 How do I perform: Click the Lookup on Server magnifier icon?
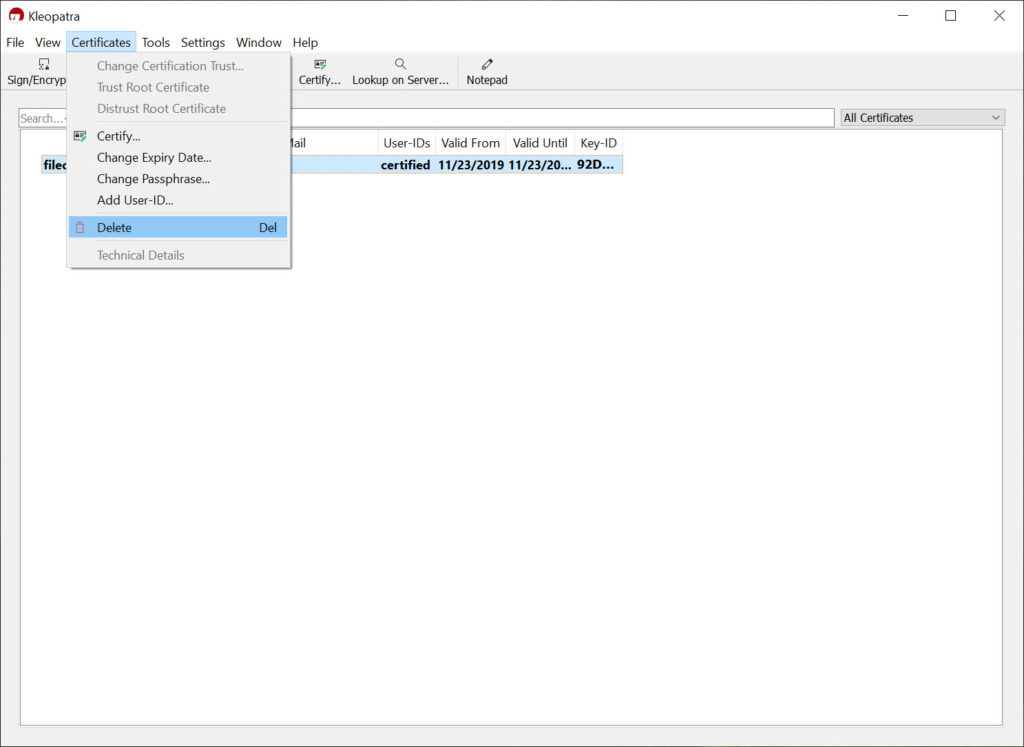400,64
